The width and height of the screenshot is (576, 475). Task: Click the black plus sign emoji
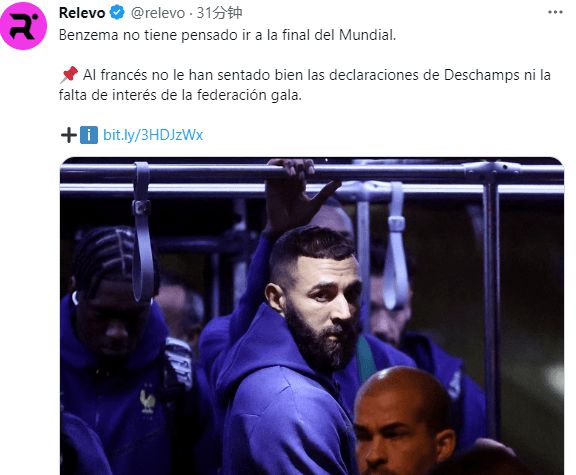pyautogui.click(x=69, y=135)
